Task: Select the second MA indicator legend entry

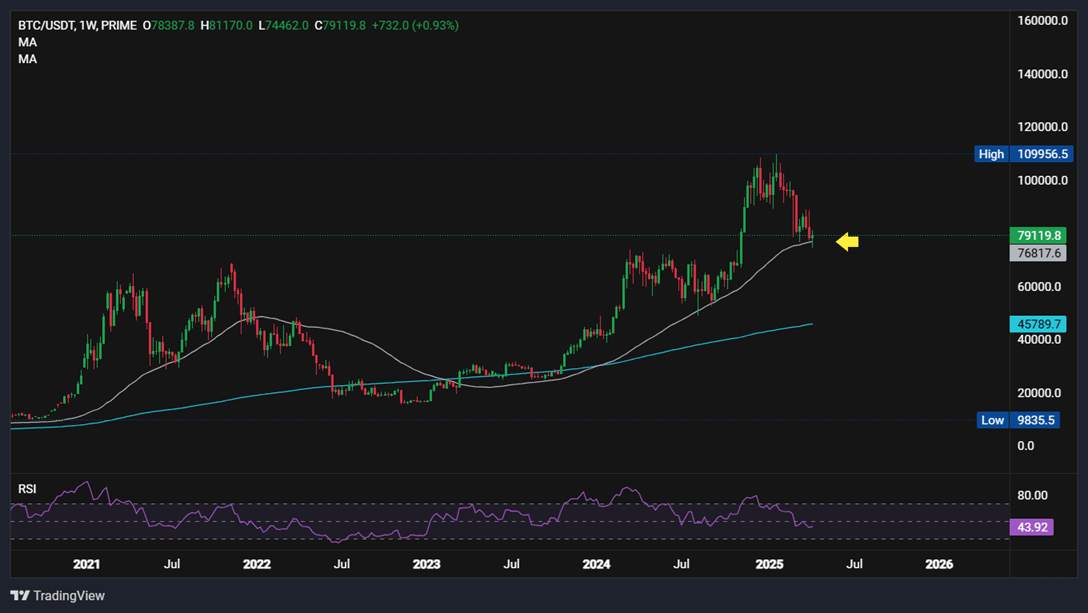Action: 27,58
